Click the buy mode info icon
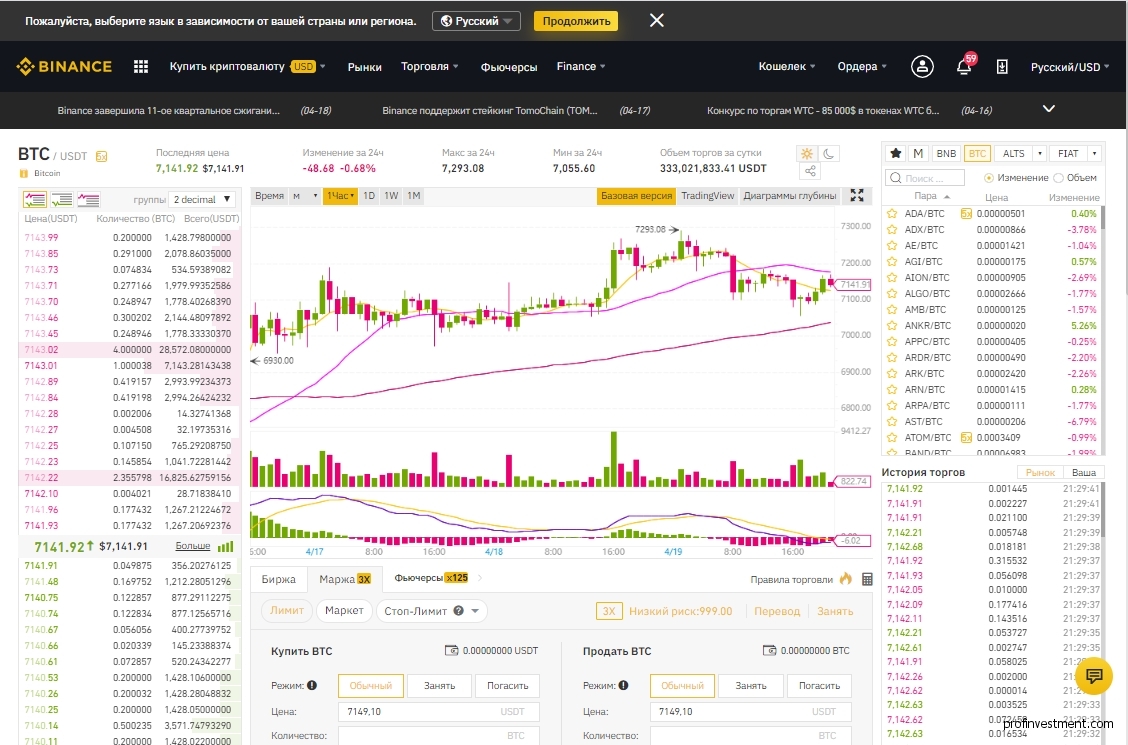The image size is (1128, 745). [x=311, y=685]
